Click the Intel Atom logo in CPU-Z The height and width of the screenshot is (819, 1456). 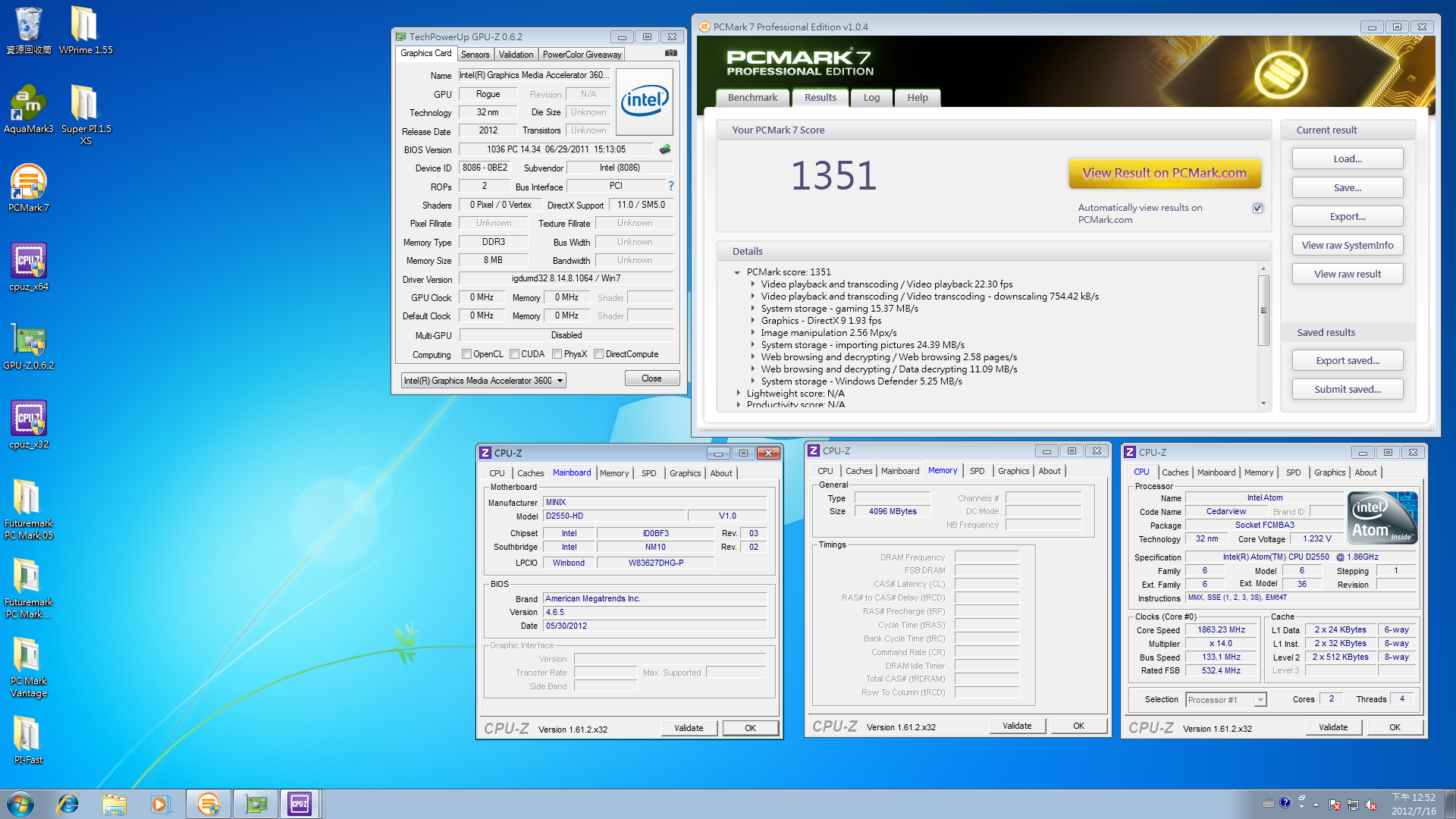click(1382, 518)
